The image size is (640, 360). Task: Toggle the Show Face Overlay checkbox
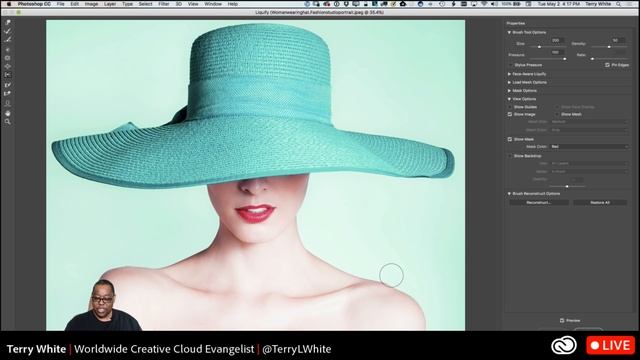(x=557, y=107)
